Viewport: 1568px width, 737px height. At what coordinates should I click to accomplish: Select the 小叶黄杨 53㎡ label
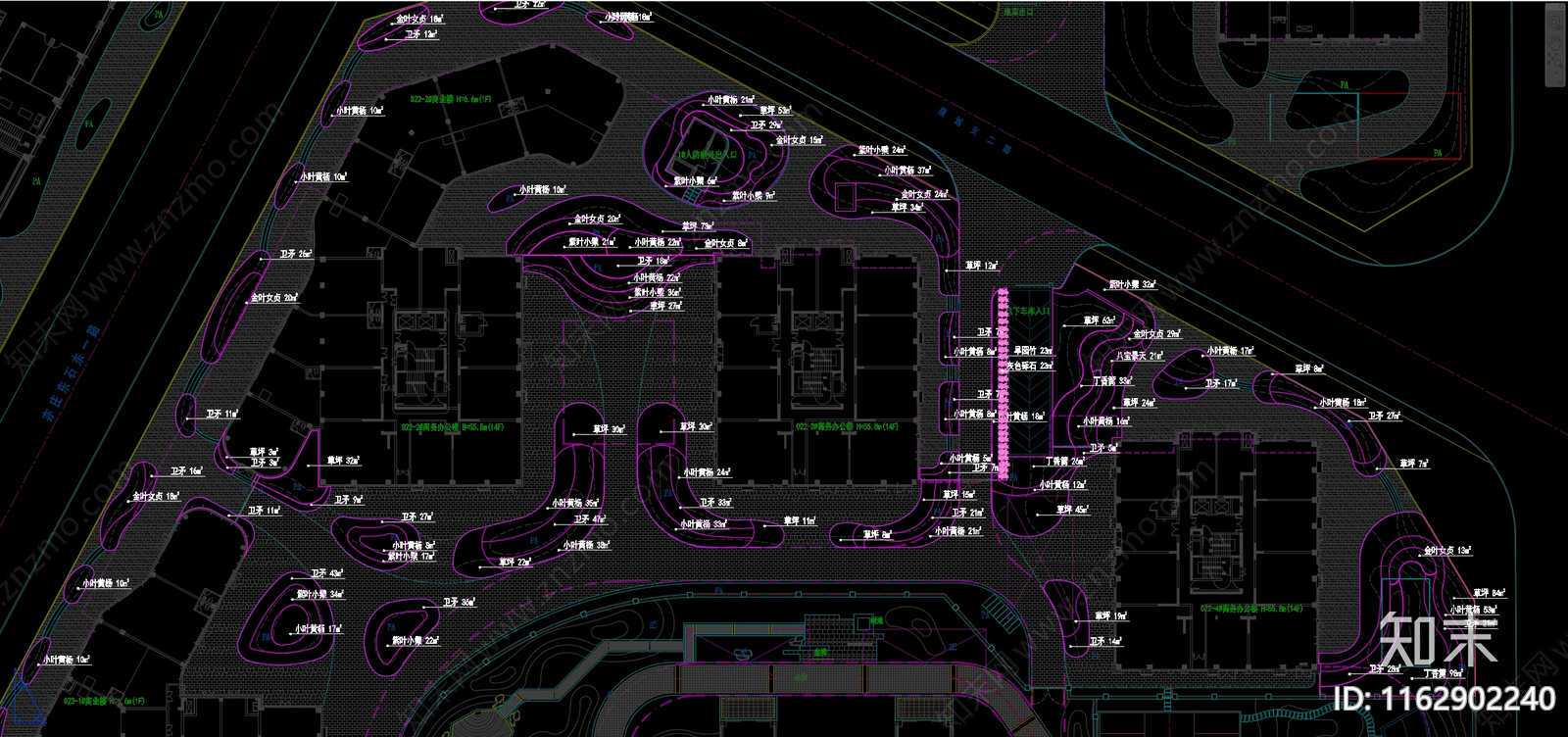point(1475,610)
